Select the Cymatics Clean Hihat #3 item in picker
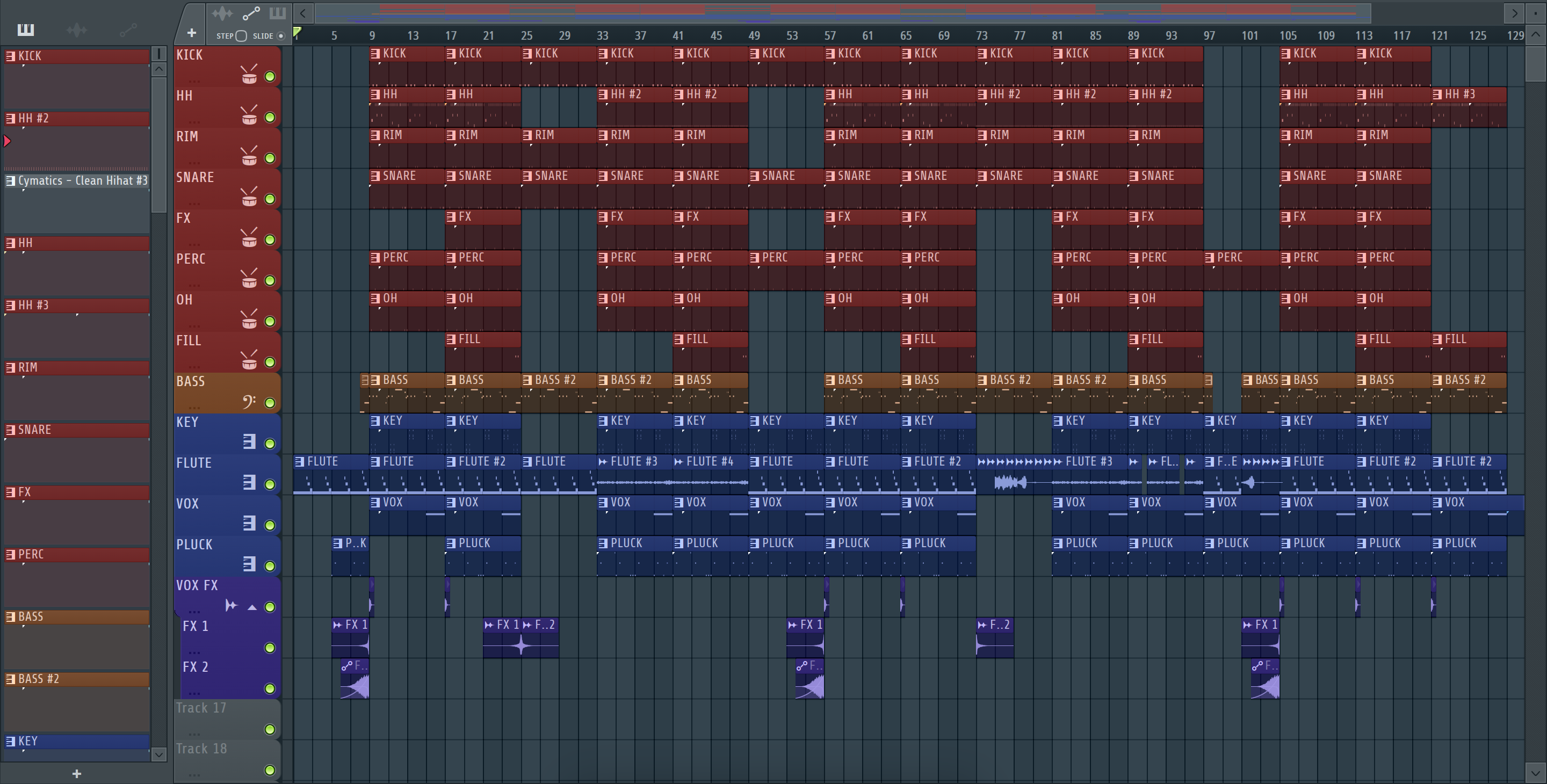 click(x=77, y=180)
